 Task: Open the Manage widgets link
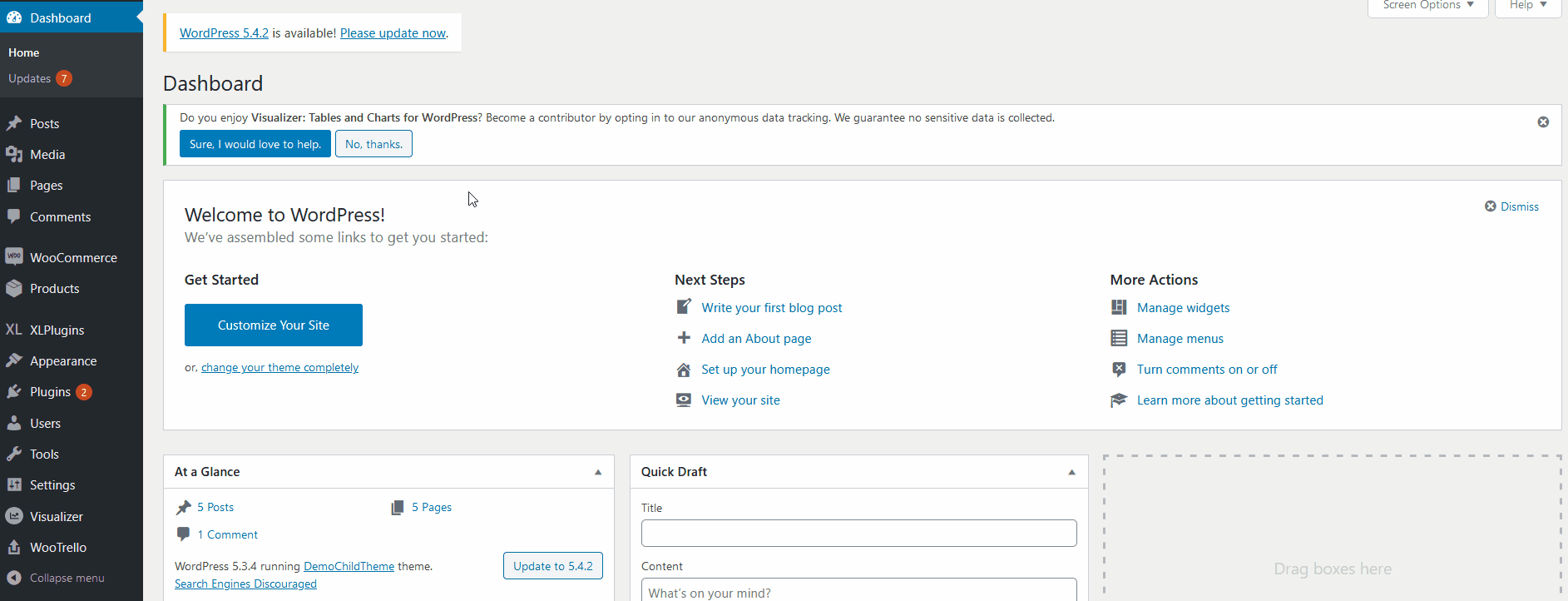click(x=1183, y=307)
